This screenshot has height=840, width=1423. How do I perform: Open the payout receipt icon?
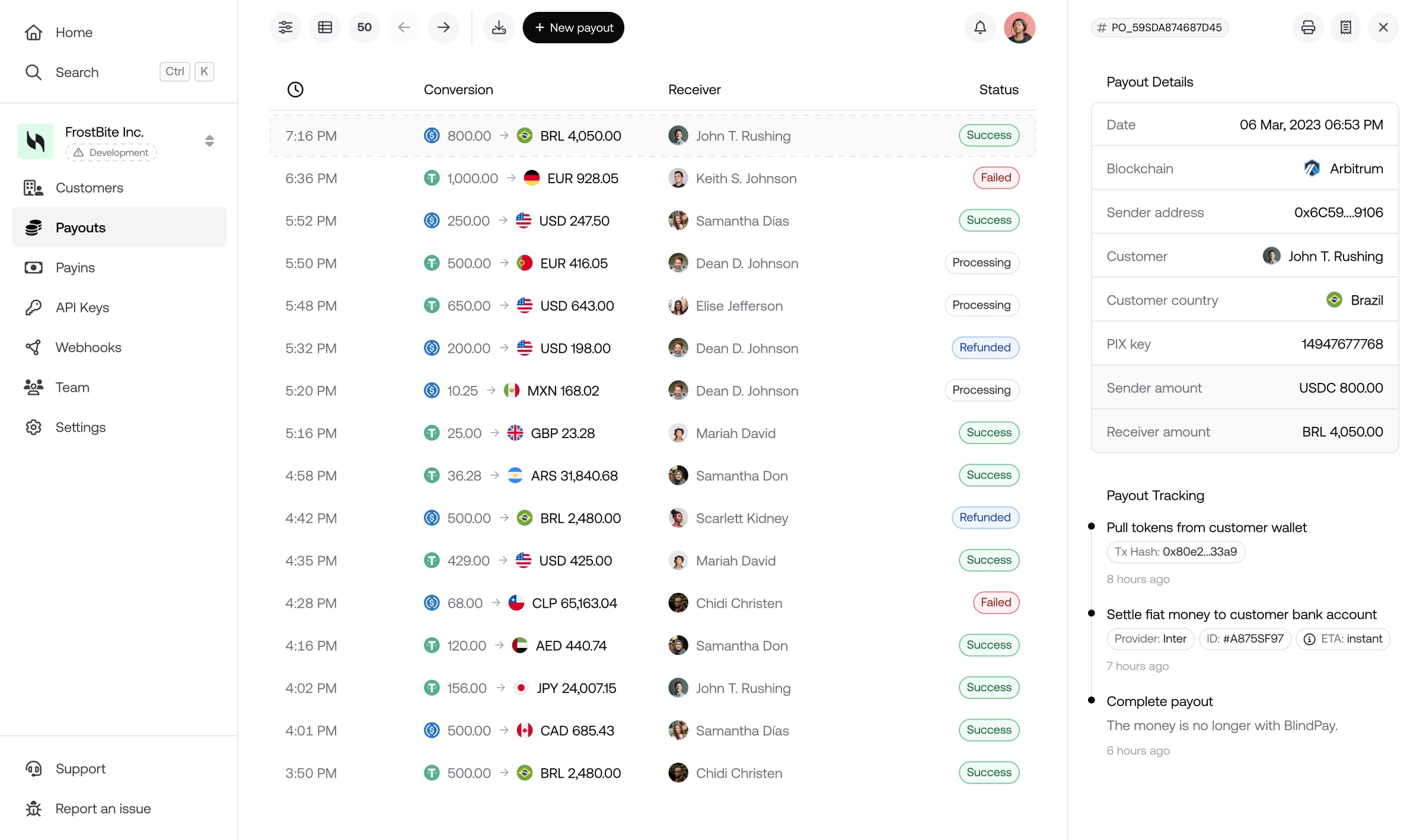click(x=1346, y=27)
